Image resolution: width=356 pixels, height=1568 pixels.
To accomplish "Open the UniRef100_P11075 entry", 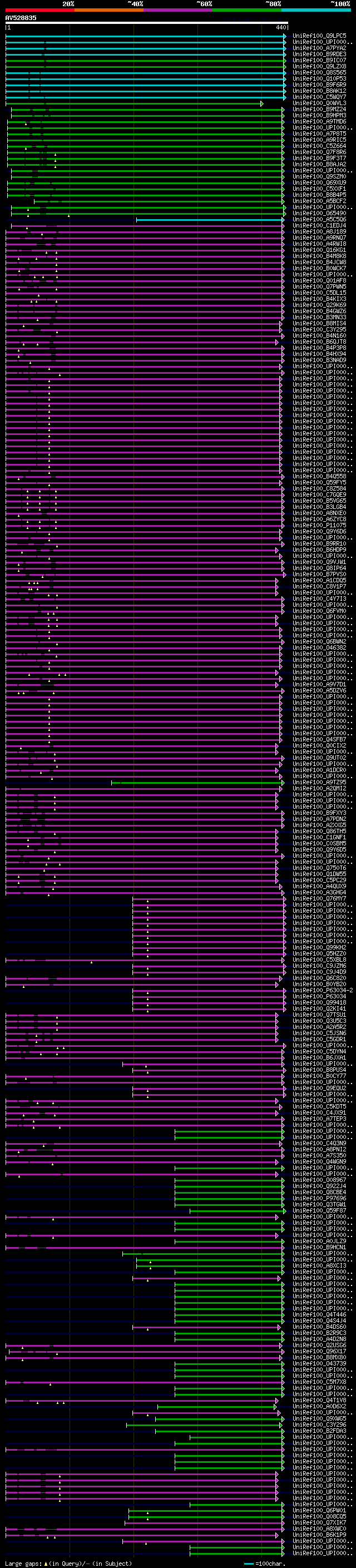I will tap(319, 525).
